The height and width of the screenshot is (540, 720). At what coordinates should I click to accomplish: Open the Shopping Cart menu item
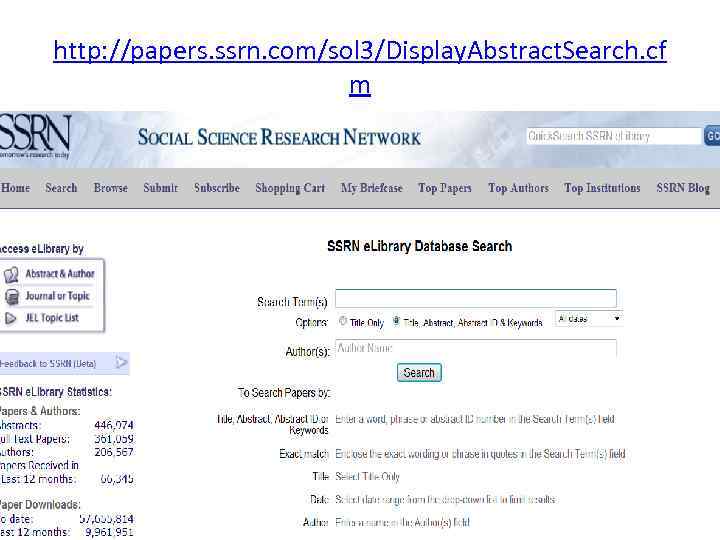pyautogui.click(x=290, y=188)
